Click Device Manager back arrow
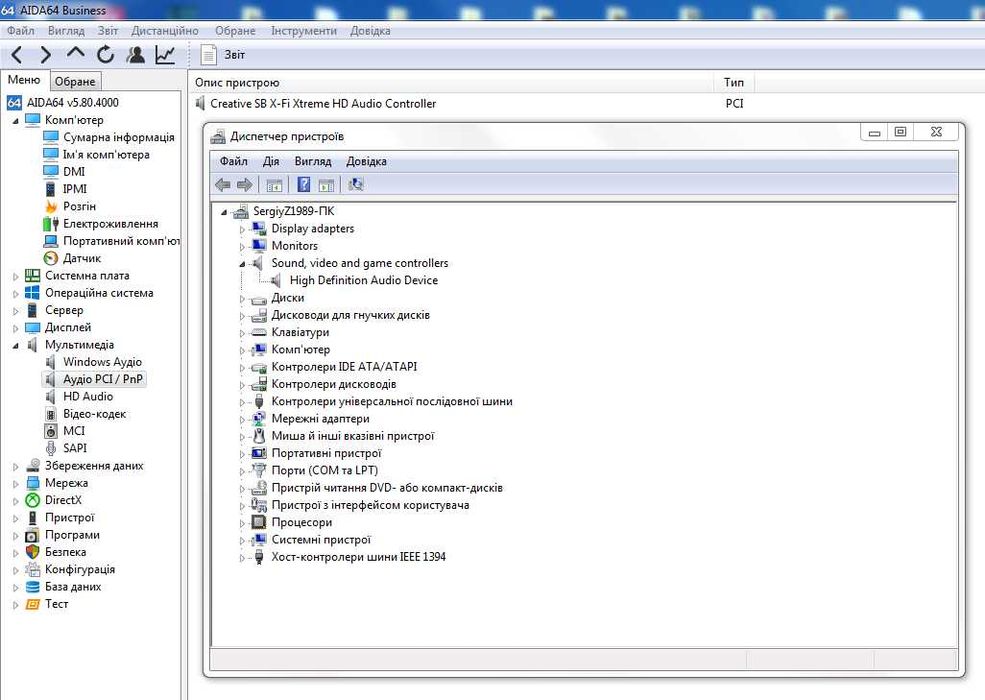The width and height of the screenshot is (985, 700). tap(222, 185)
